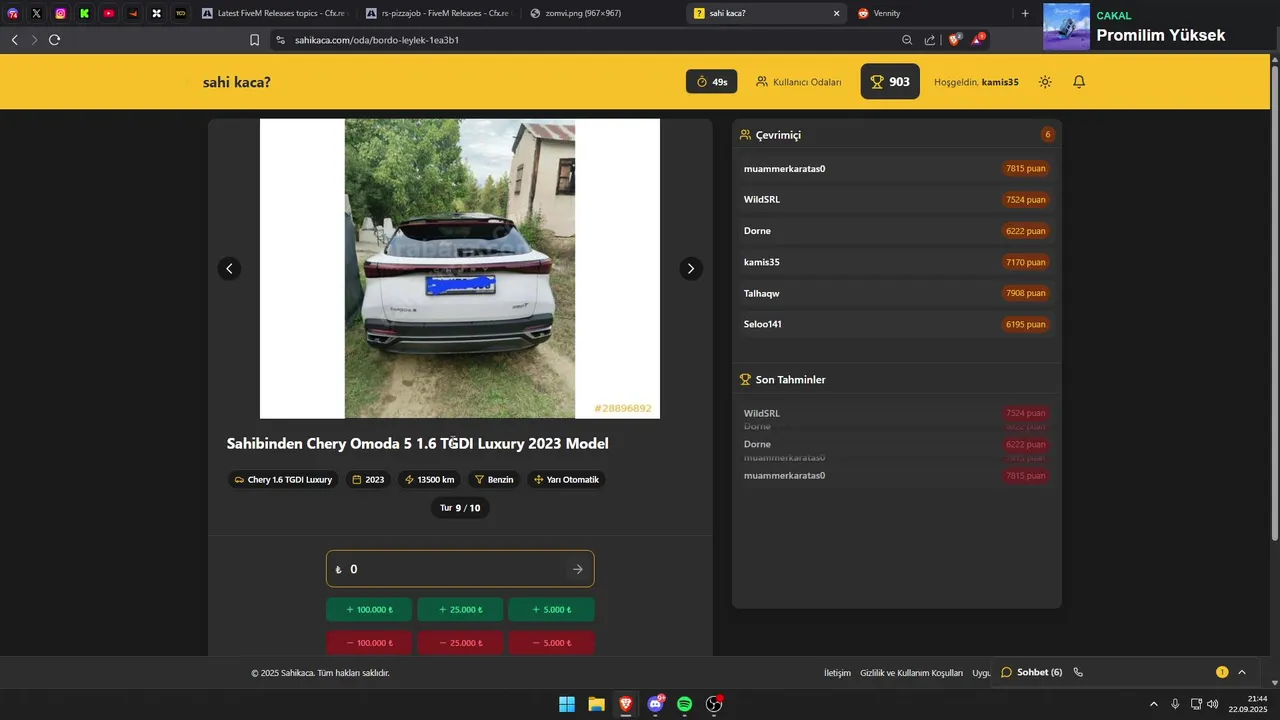Subtract 100.000 ₺ from the guess
The width and height of the screenshot is (1280, 720).
coord(369,643)
